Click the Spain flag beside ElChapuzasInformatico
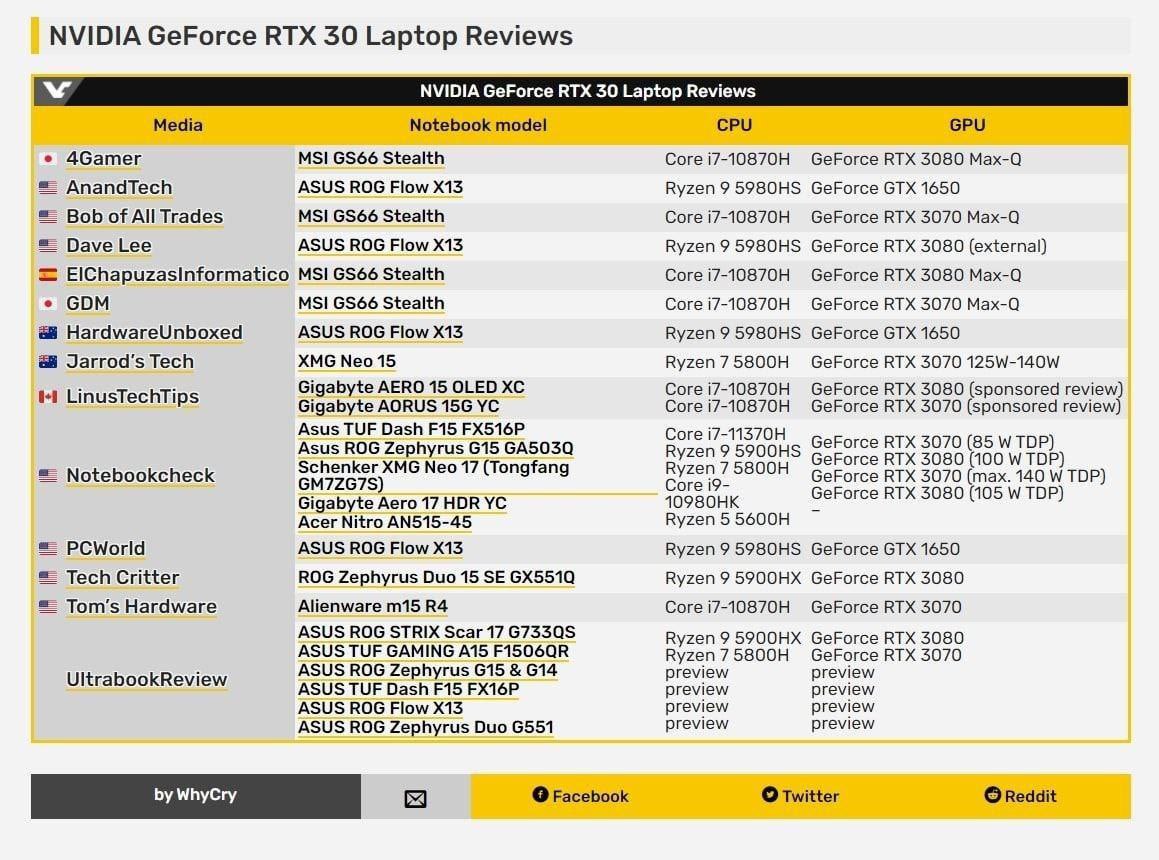This screenshot has height=860, width=1159. coord(48,274)
